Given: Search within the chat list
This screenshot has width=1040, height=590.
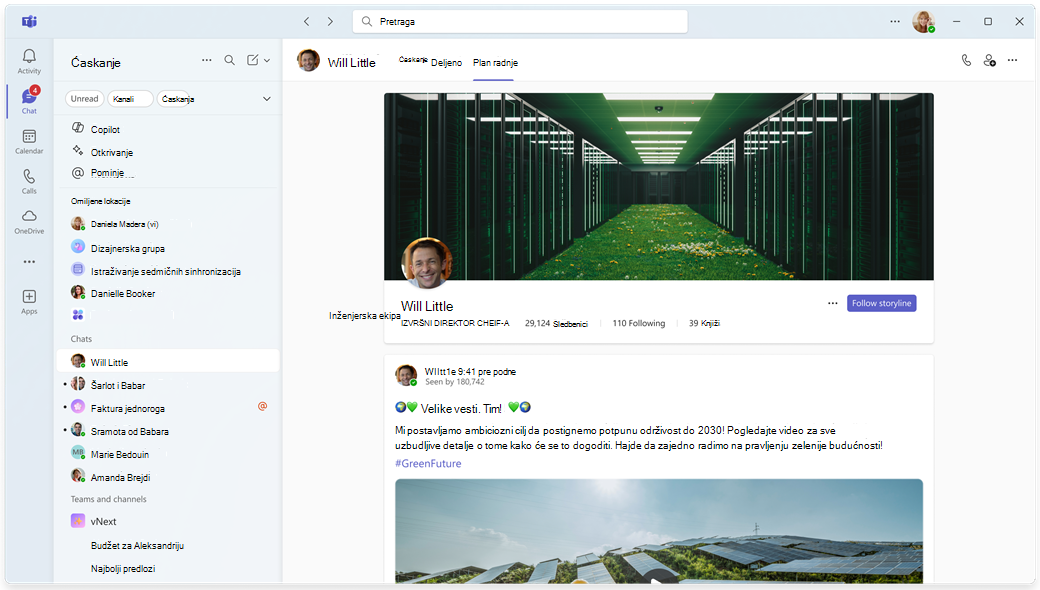Looking at the screenshot, I should pyautogui.click(x=229, y=60).
